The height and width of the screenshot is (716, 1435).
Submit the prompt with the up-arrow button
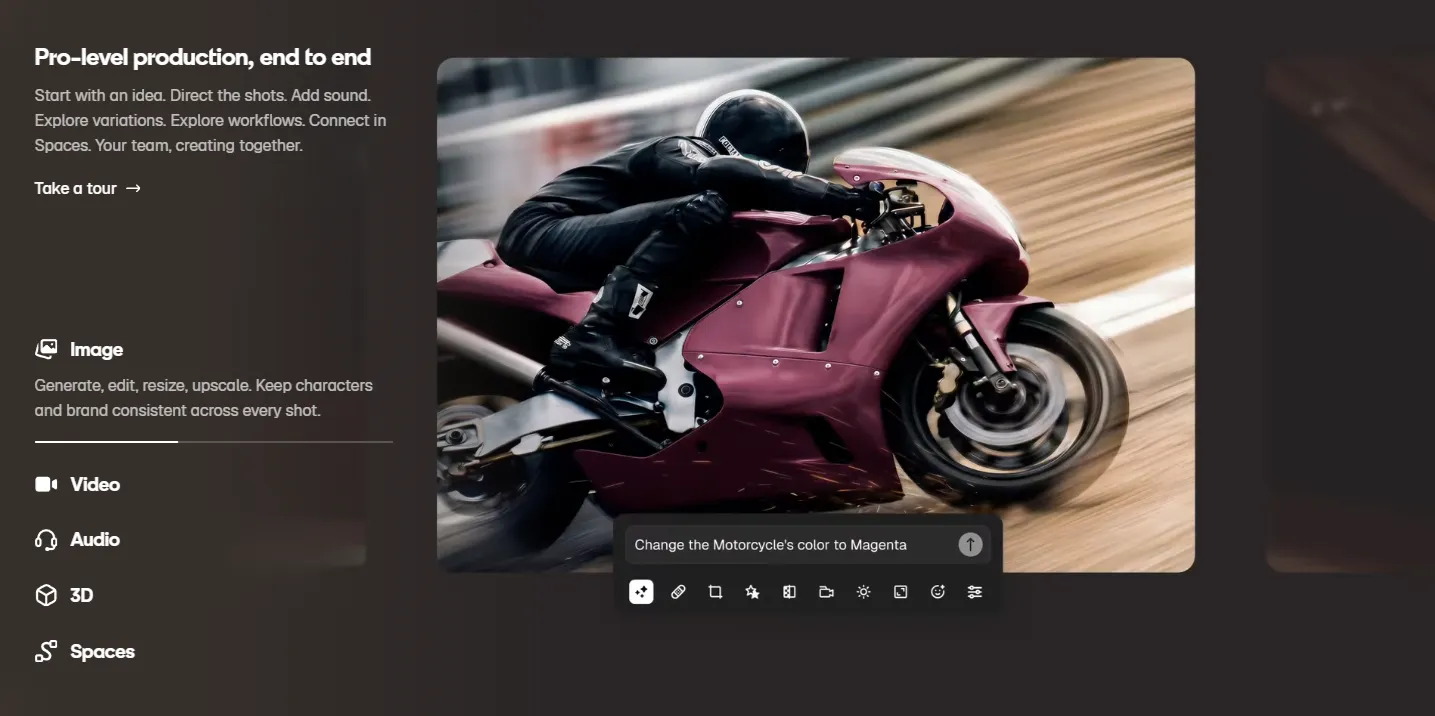(x=970, y=544)
